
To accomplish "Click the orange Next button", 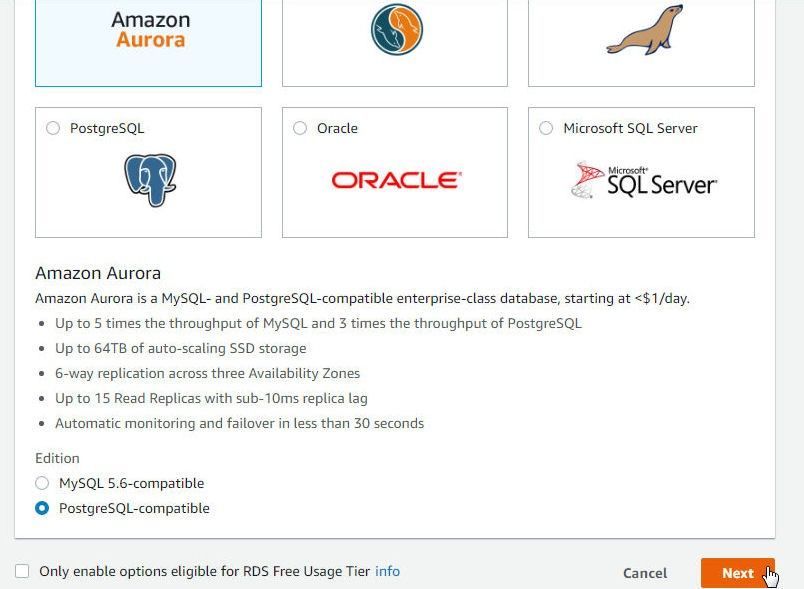I will (x=738, y=573).
